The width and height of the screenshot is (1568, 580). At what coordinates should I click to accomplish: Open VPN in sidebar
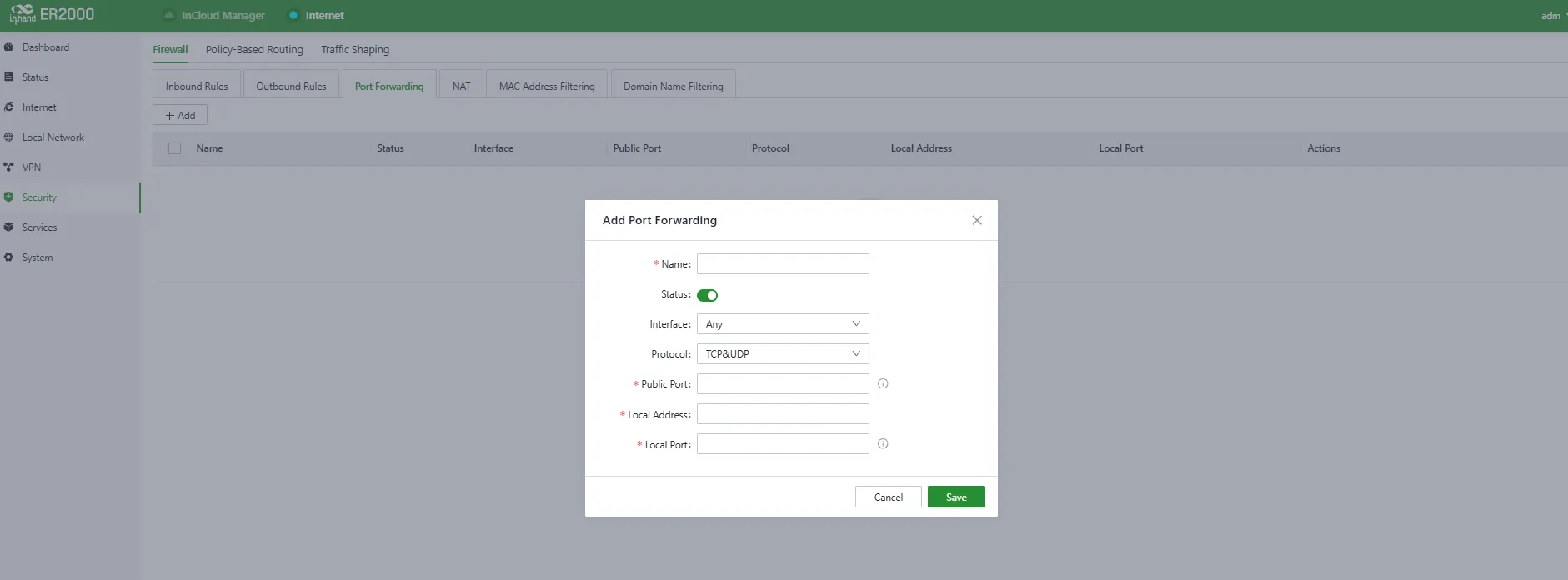(x=32, y=167)
